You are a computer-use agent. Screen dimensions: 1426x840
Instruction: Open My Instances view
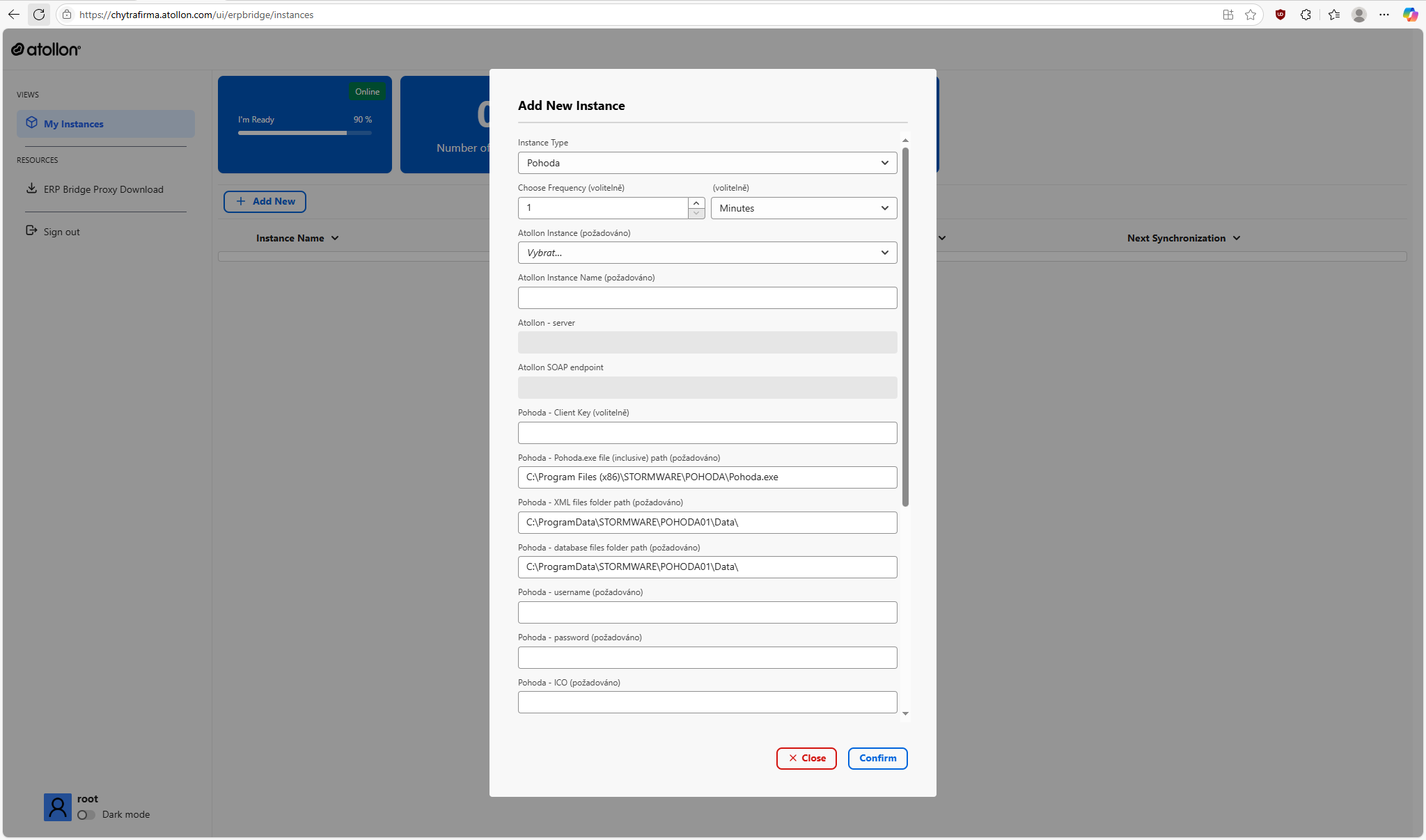point(74,124)
